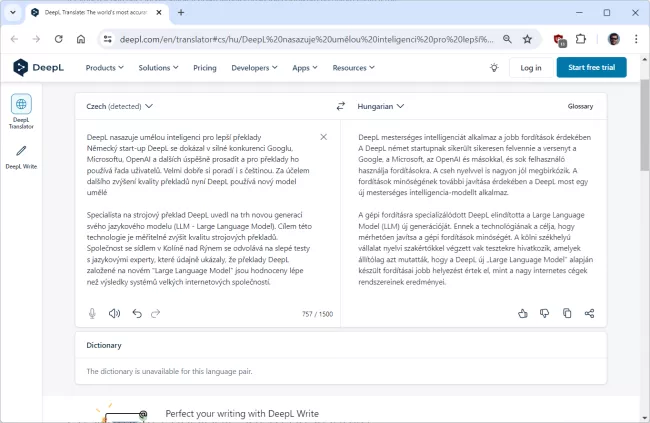Open the Glossary option
Screen dimensions: 650x423
tap(580, 105)
